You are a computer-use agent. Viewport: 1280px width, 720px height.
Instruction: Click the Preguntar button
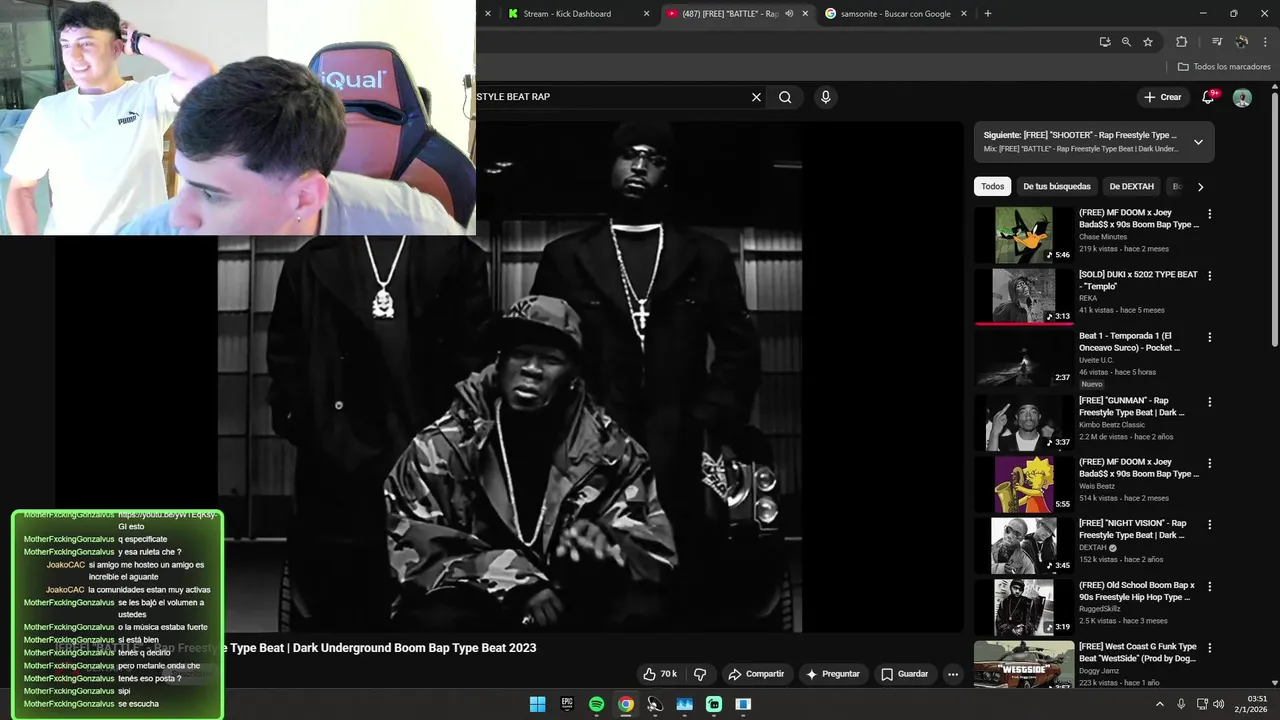[x=833, y=674]
